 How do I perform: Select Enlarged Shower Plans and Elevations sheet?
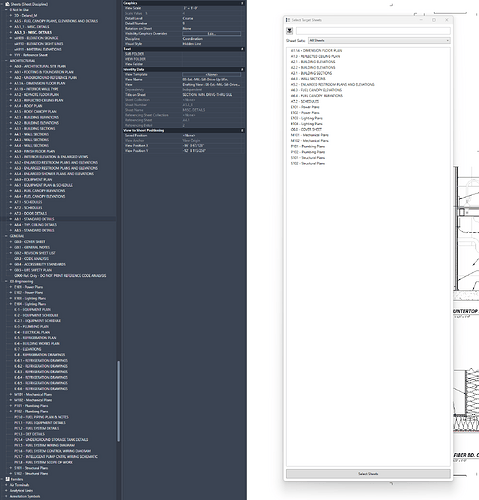[54, 174]
